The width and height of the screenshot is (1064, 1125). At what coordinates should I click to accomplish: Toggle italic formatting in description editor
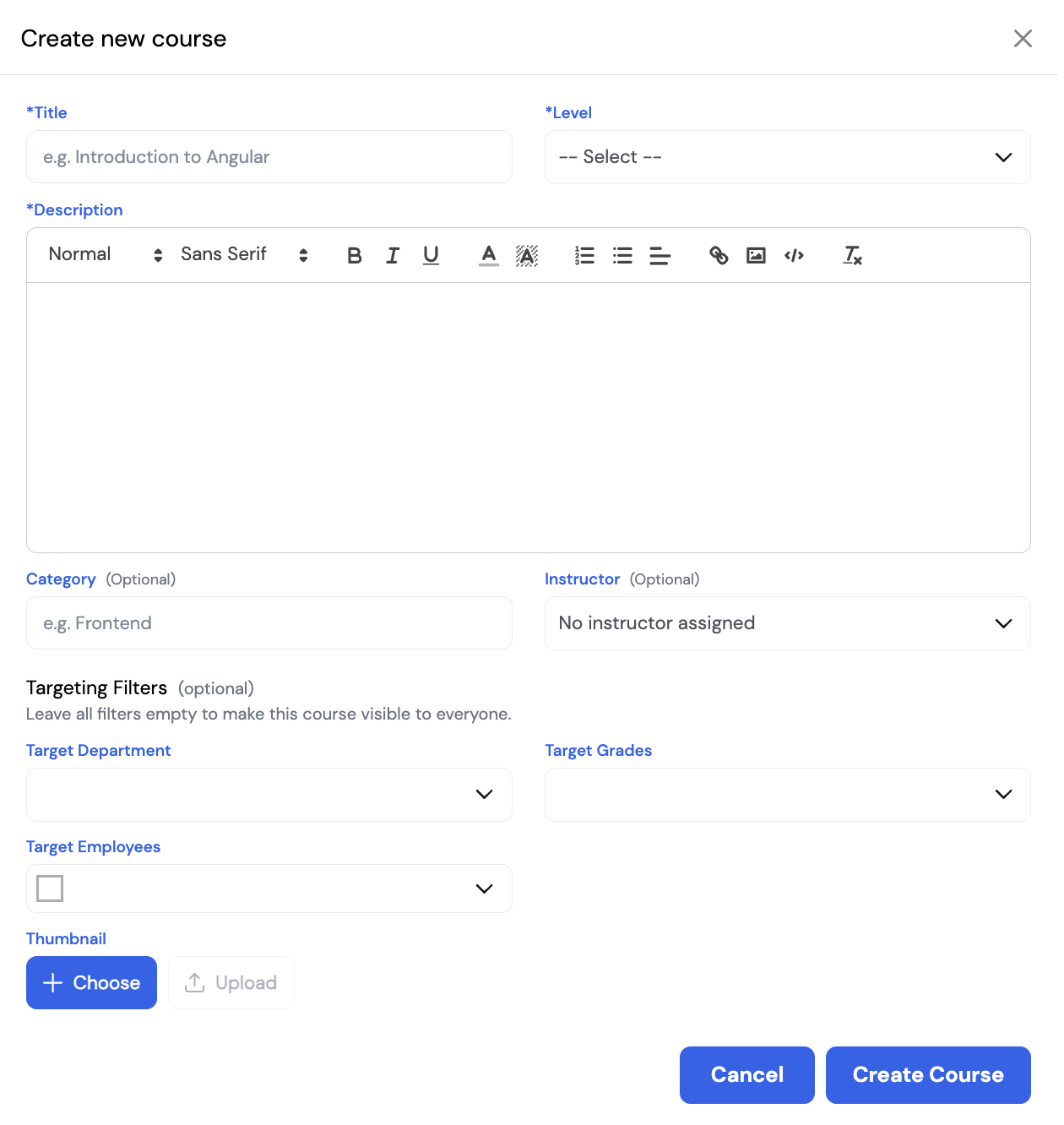pyautogui.click(x=393, y=255)
